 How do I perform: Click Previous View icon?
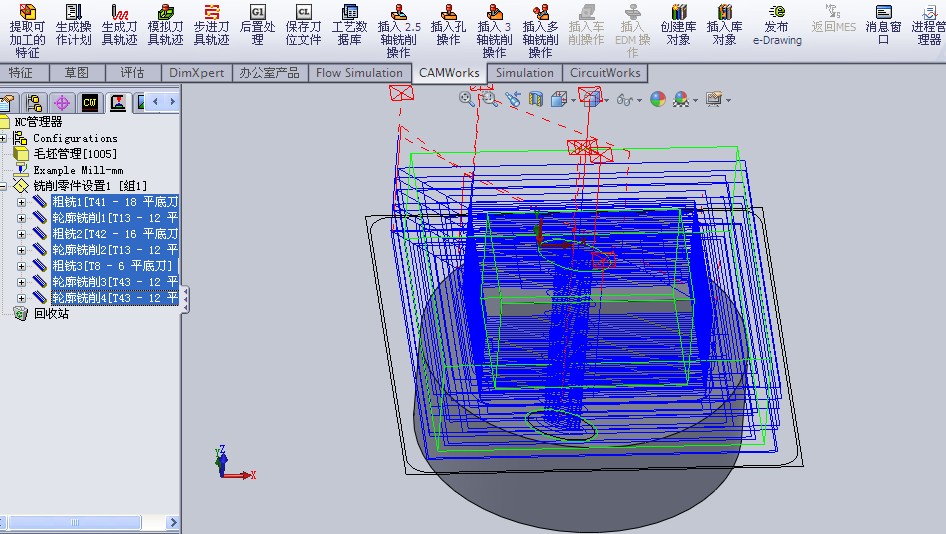click(x=513, y=99)
